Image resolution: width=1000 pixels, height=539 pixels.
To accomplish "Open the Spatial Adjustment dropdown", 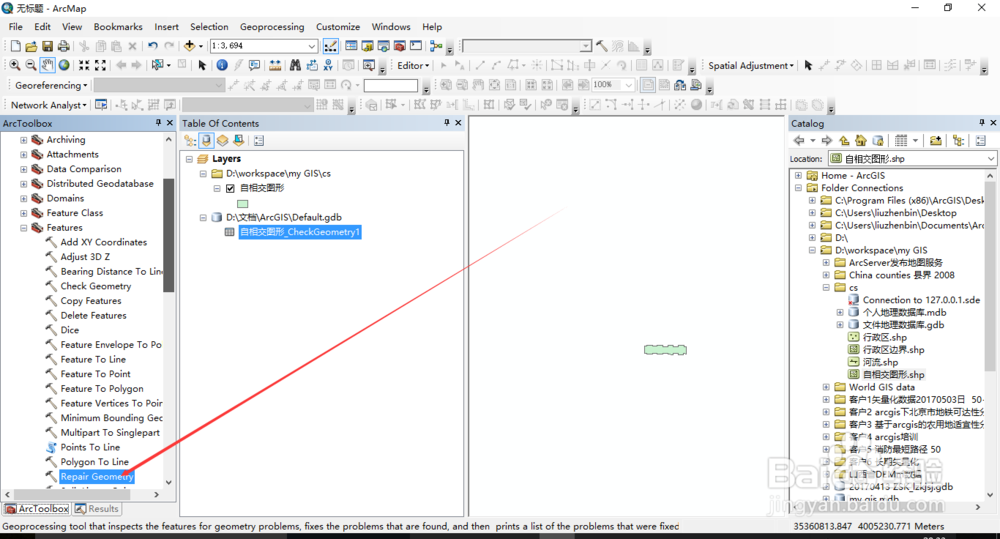I will point(751,66).
